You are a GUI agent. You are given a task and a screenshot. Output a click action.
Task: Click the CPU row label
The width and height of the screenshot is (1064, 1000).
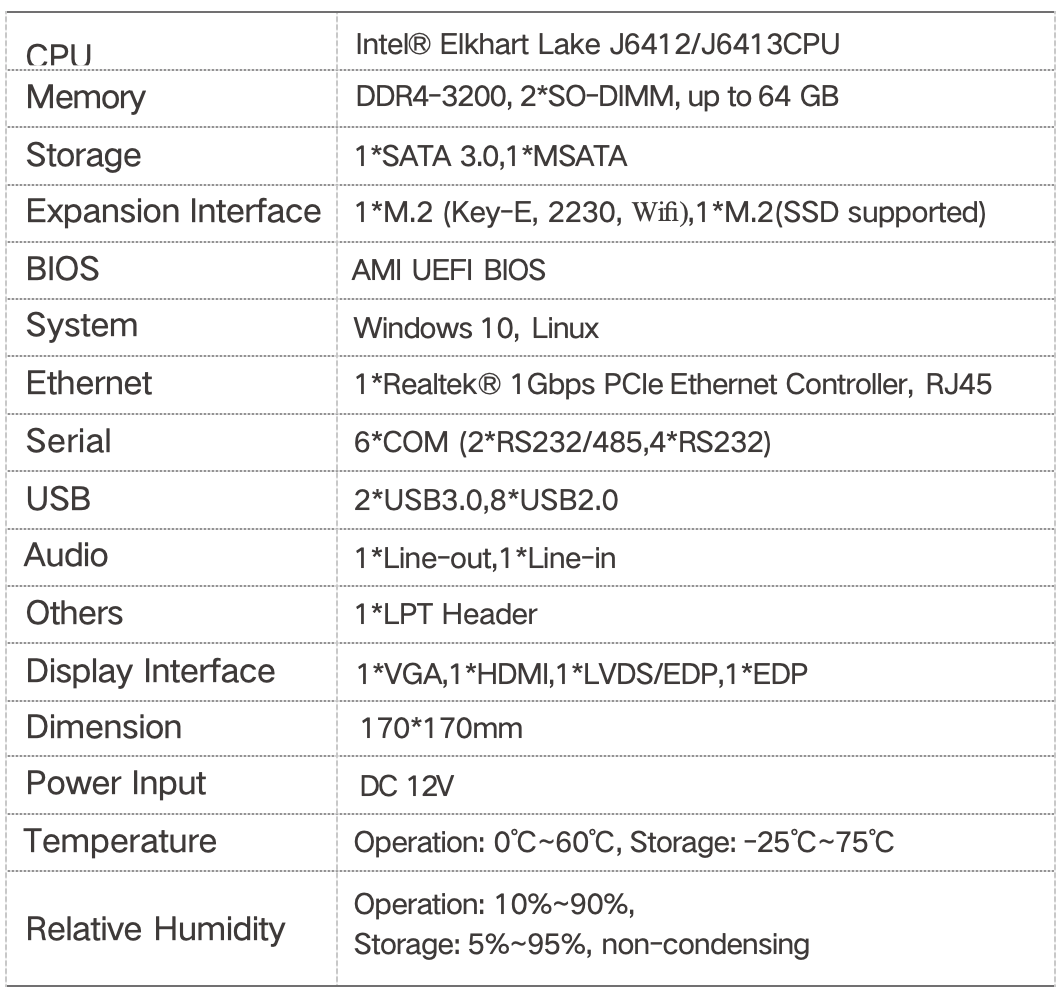[59, 56]
